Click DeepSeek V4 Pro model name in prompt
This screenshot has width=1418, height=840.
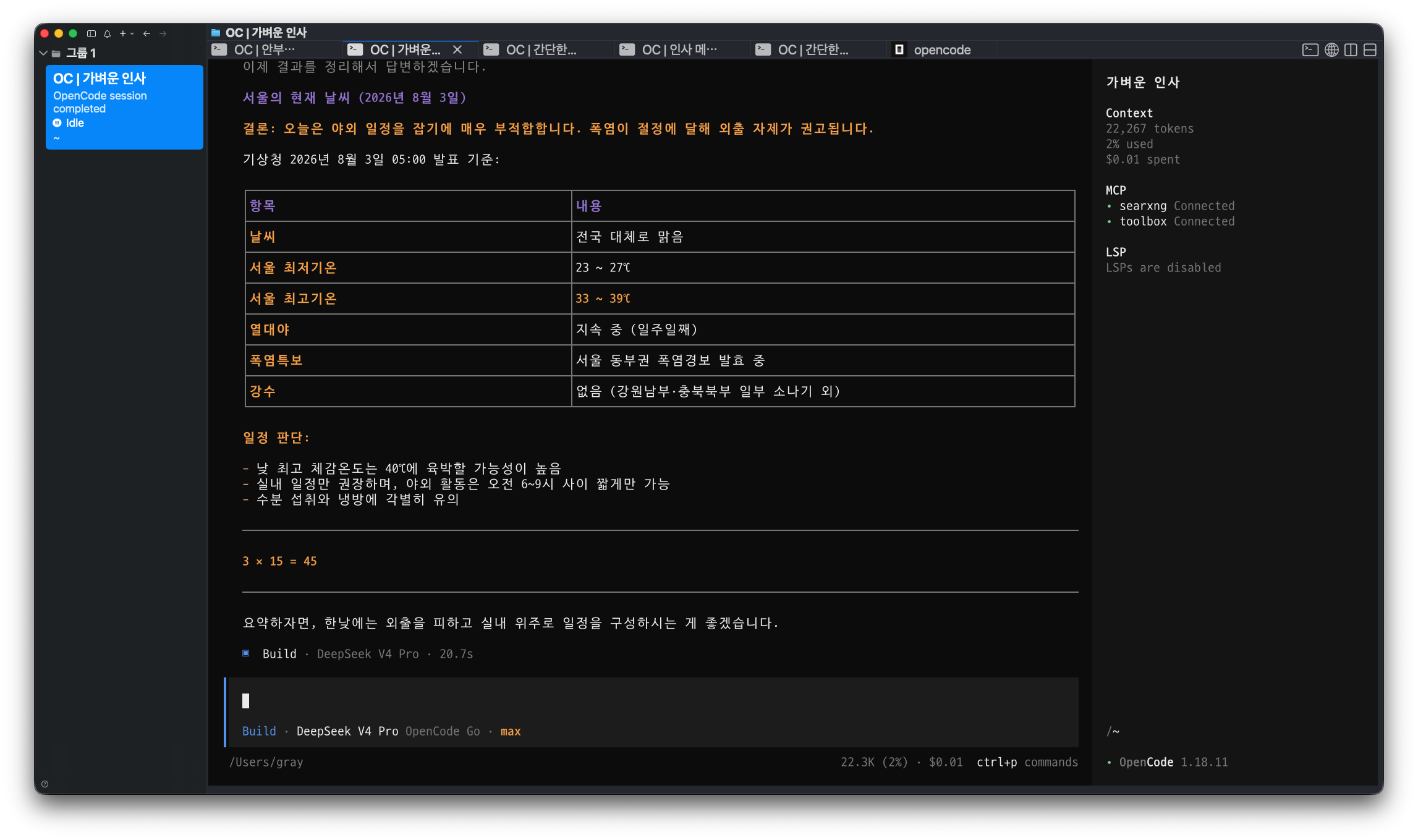tap(347, 731)
